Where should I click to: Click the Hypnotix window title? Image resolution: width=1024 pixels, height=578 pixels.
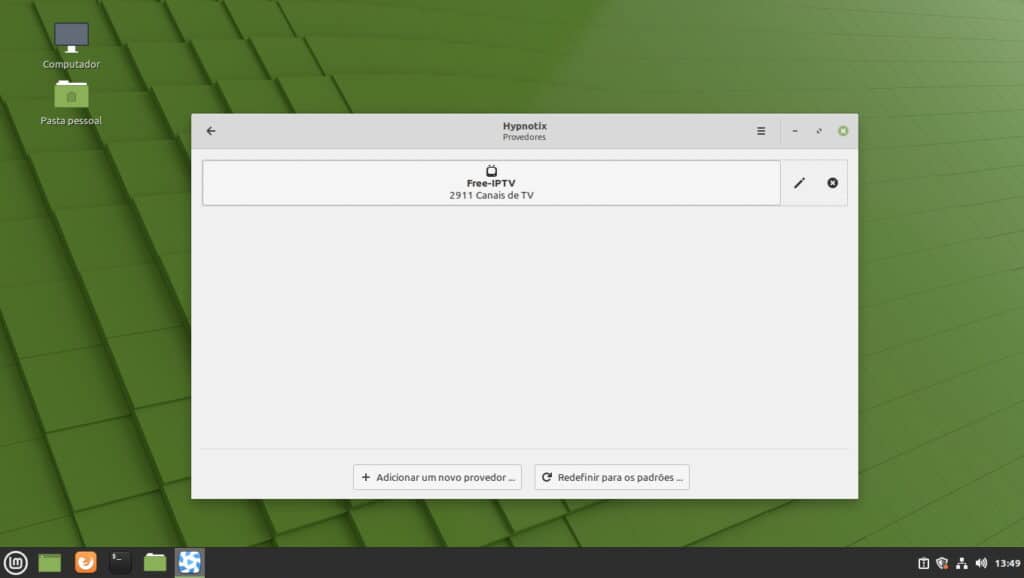click(x=524, y=126)
